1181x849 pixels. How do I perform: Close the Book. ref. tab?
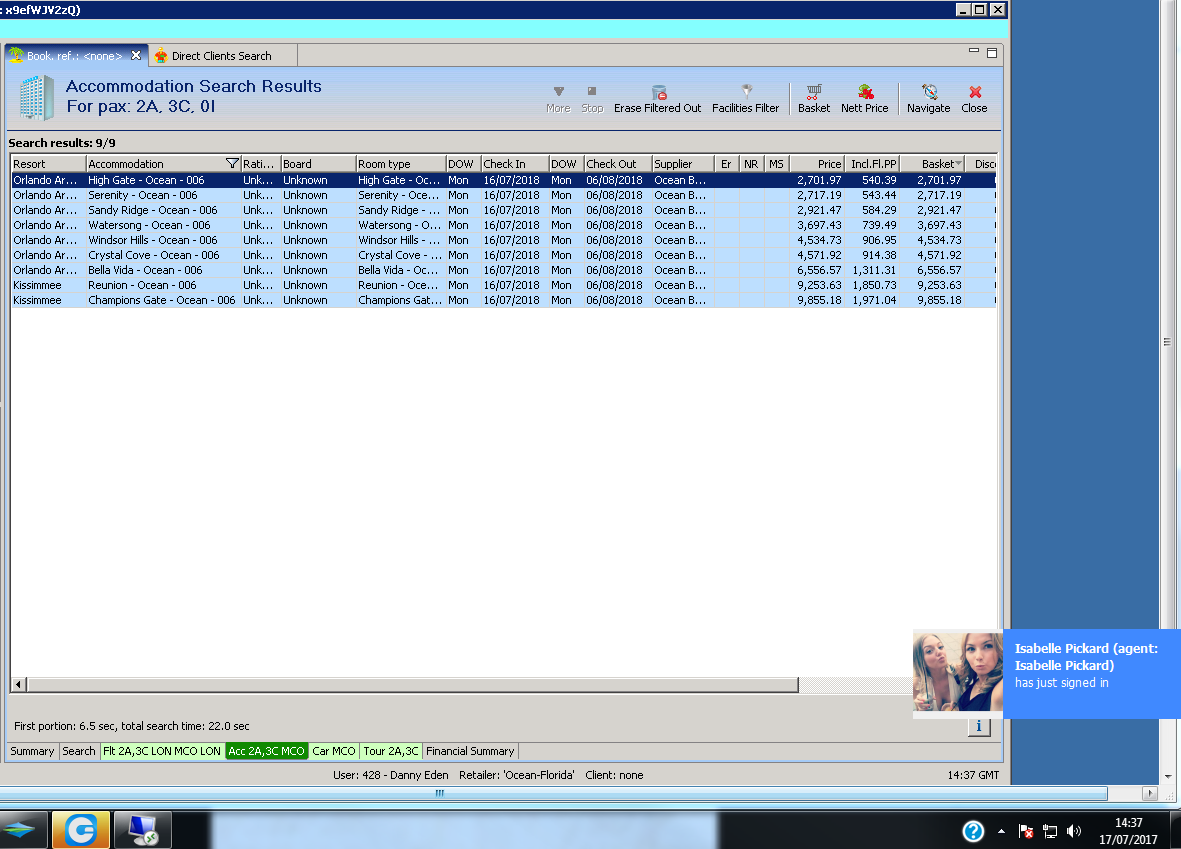click(136, 55)
